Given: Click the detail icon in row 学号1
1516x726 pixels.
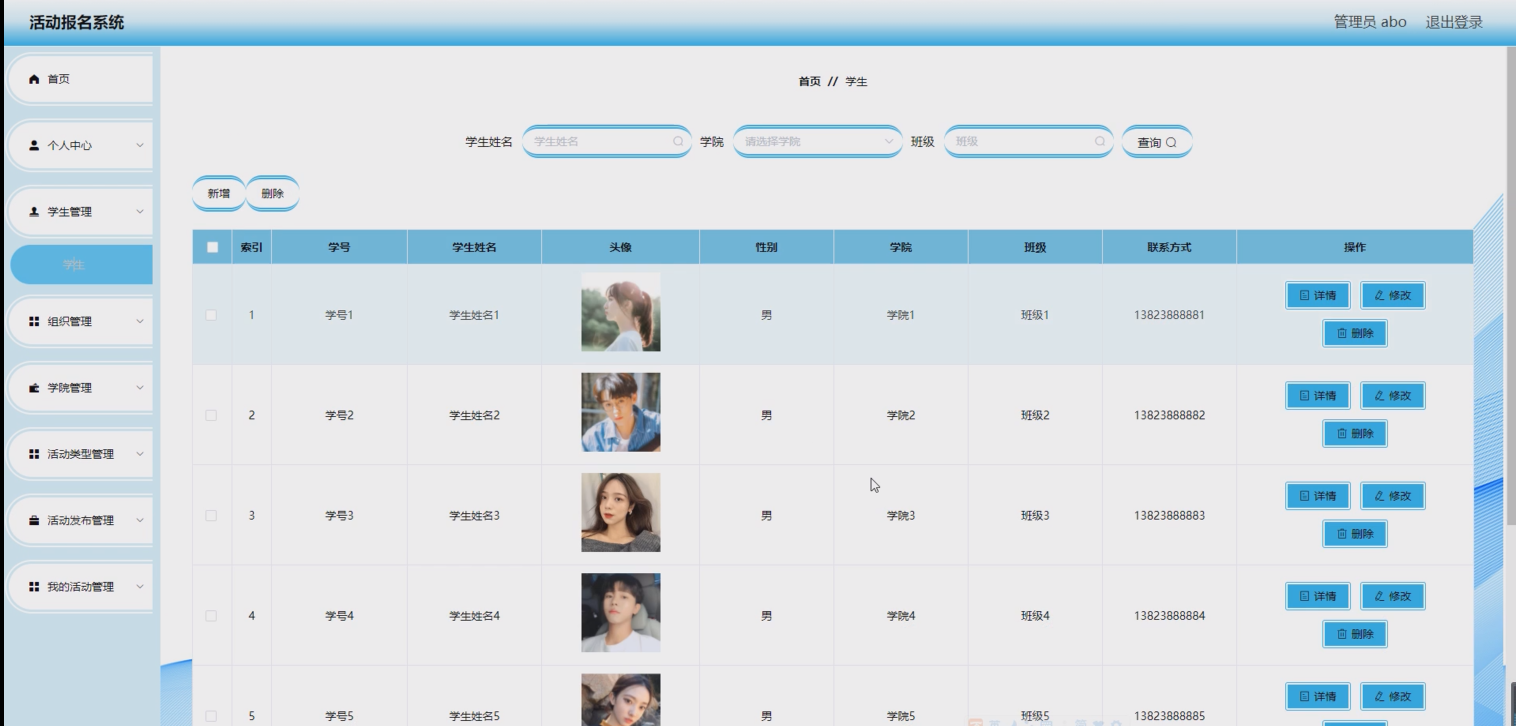Looking at the screenshot, I should coord(1304,296).
